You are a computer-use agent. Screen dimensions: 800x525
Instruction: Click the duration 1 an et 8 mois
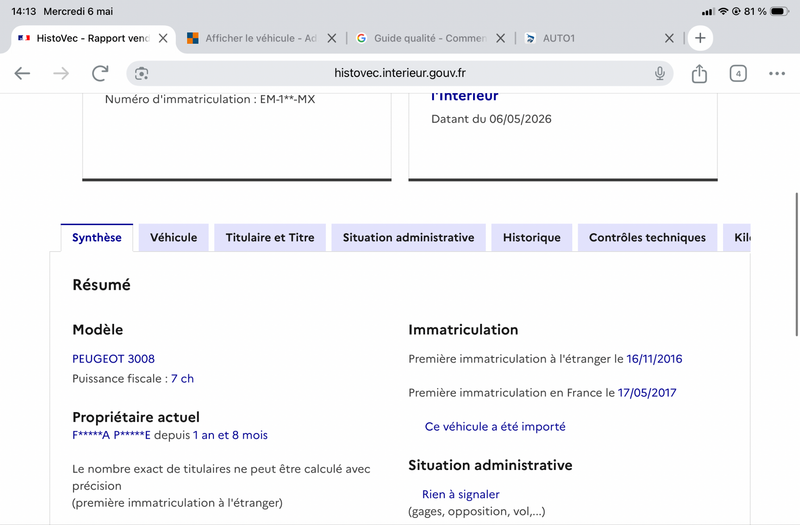(230, 435)
